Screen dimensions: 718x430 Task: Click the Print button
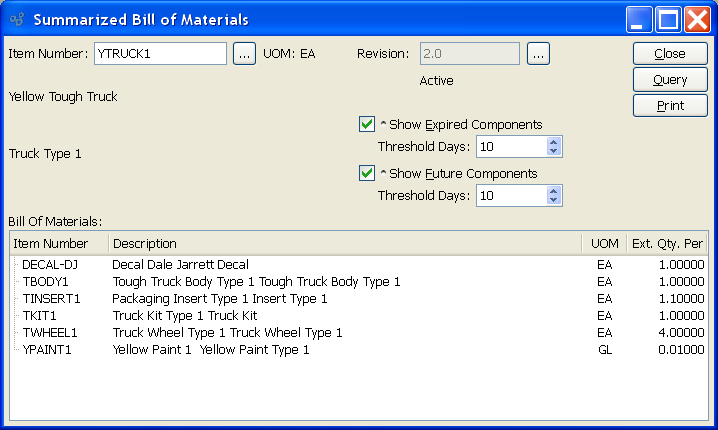pos(670,106)
